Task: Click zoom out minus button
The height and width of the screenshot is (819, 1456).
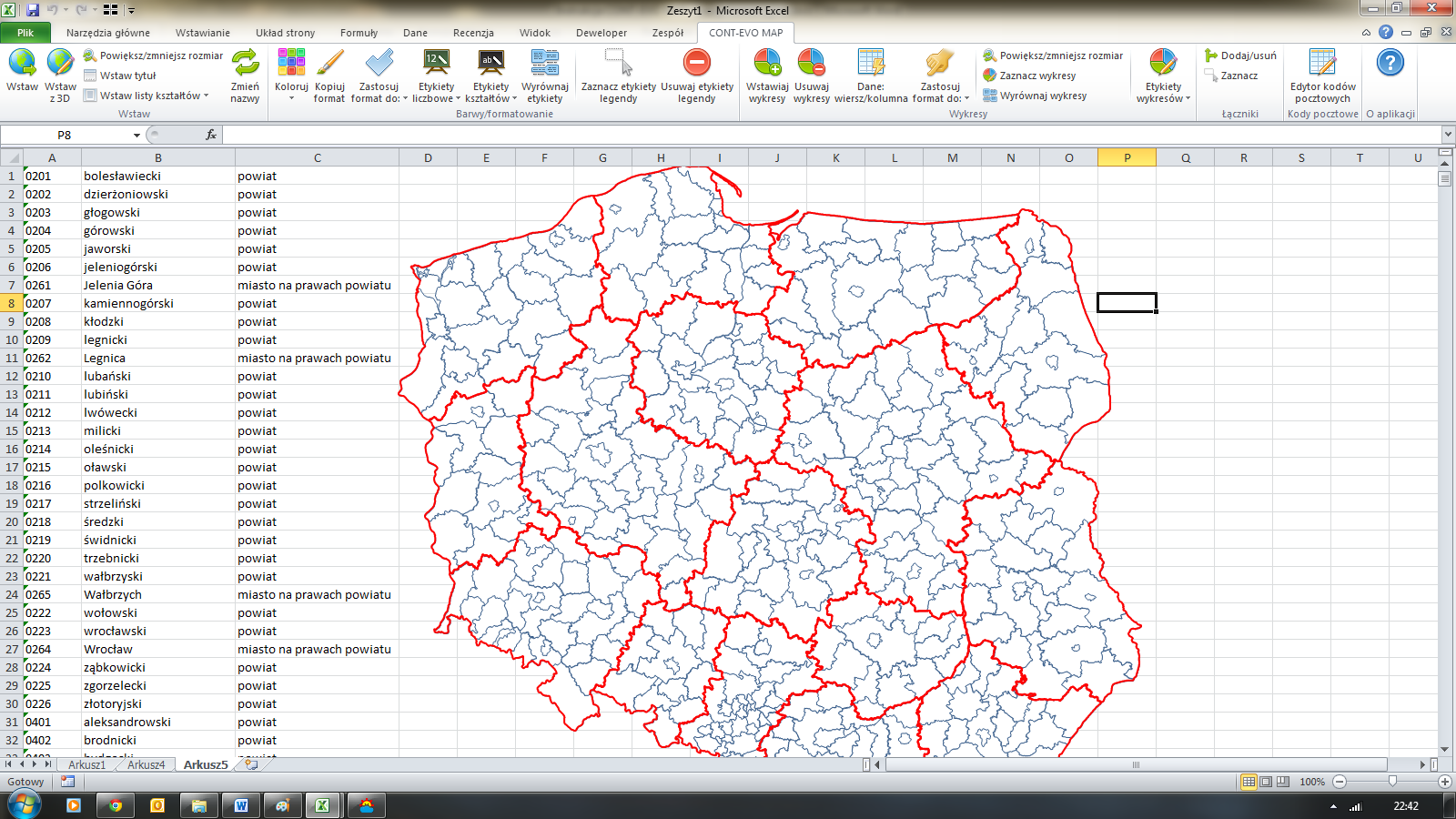Action: (x=1340, y=782)
